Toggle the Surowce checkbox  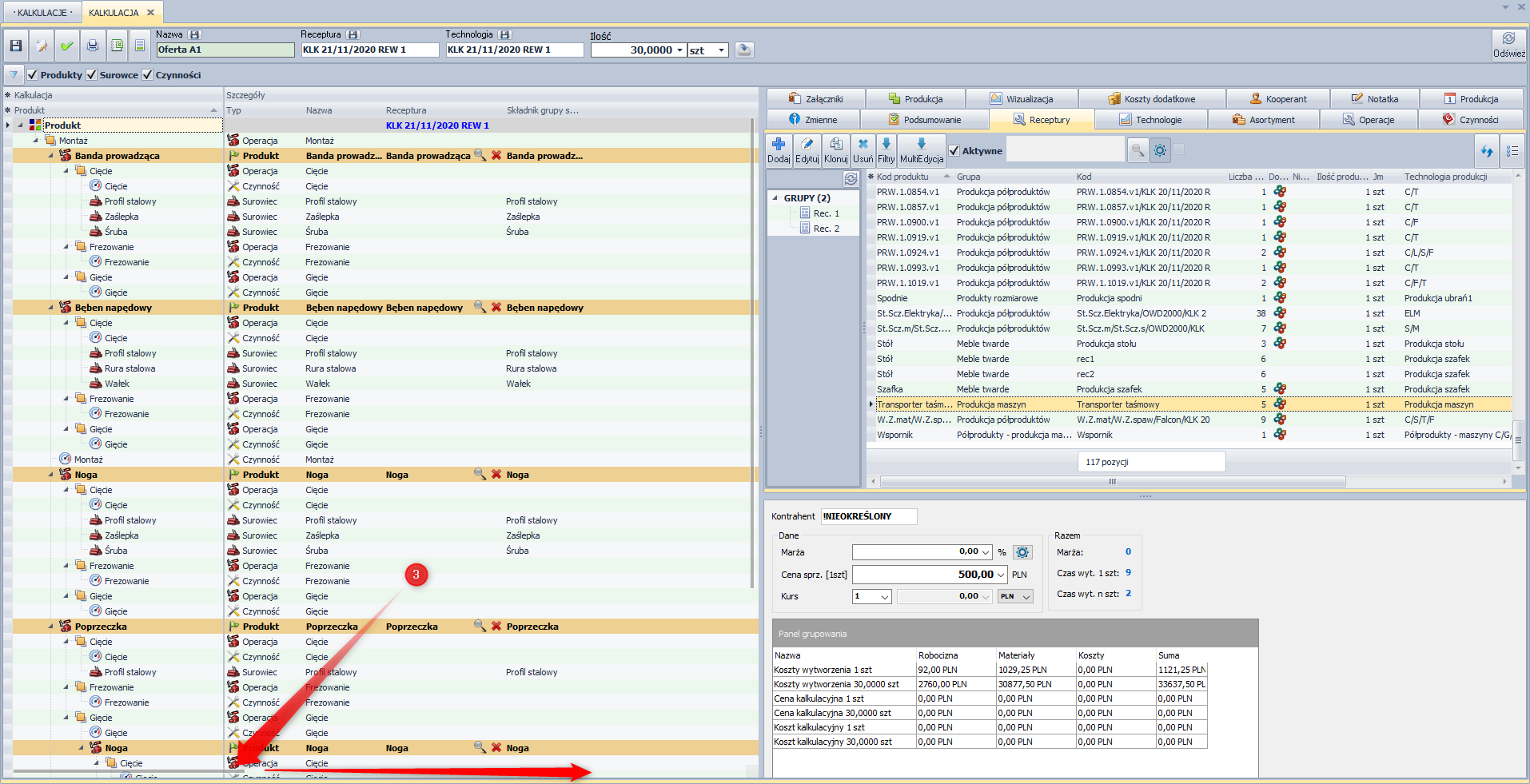92,75
